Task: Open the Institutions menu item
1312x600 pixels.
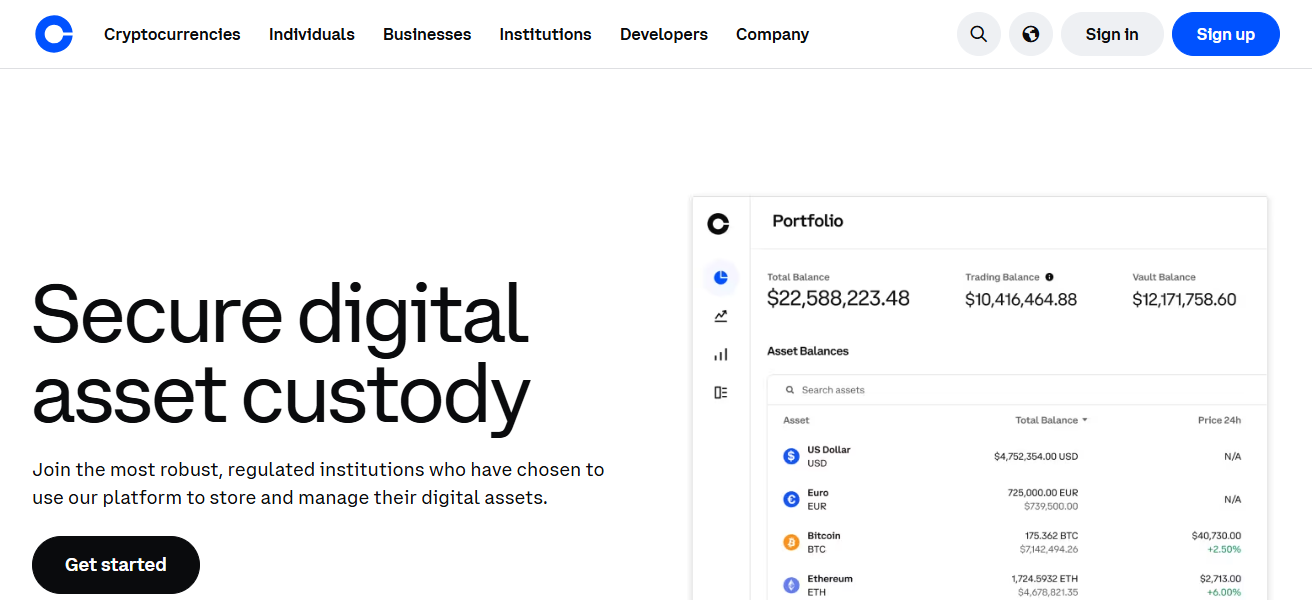Action: tap(545, 34)
